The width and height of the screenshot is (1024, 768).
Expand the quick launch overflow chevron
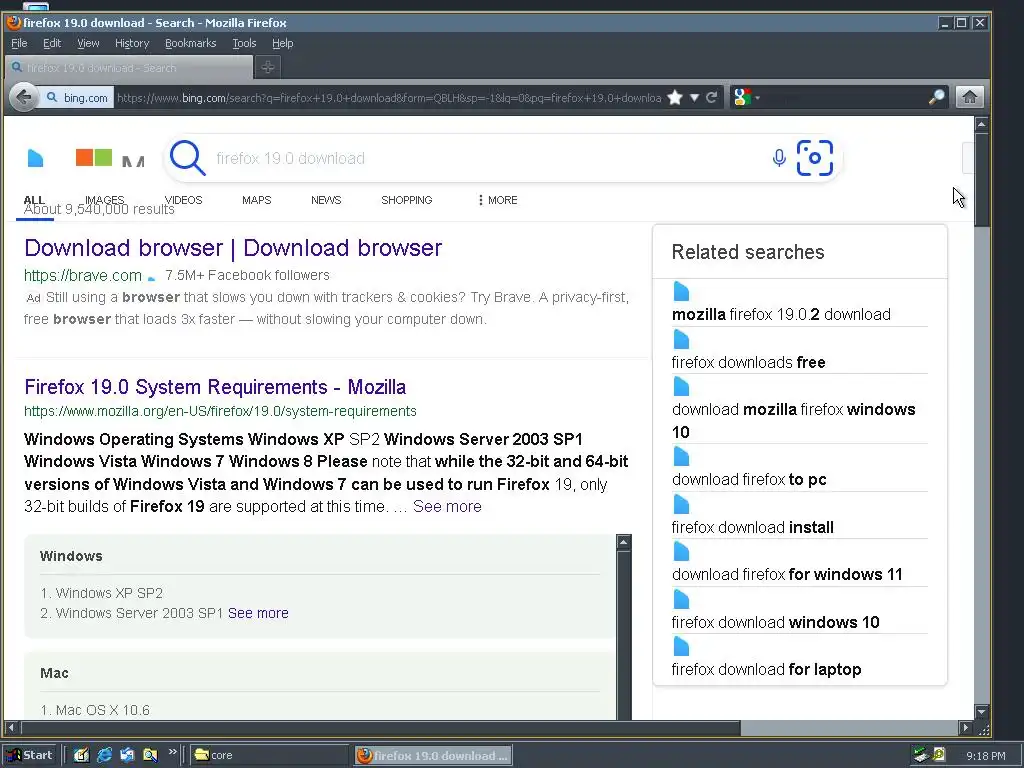[x=172, y=752]
